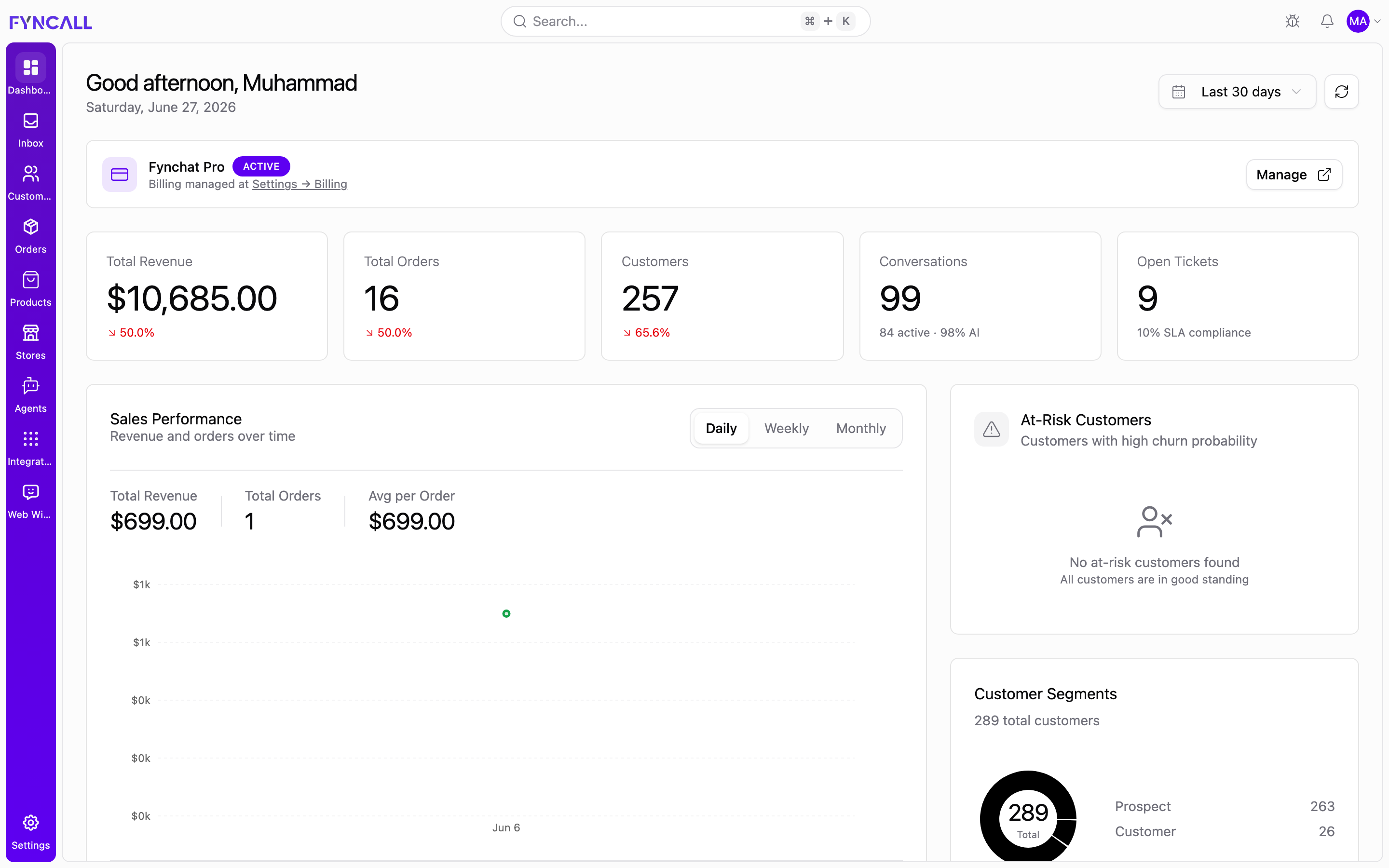The image size is (1389, 868).
Task: Click the refresh dashboard button
Action: click(x=1341, y=92)
